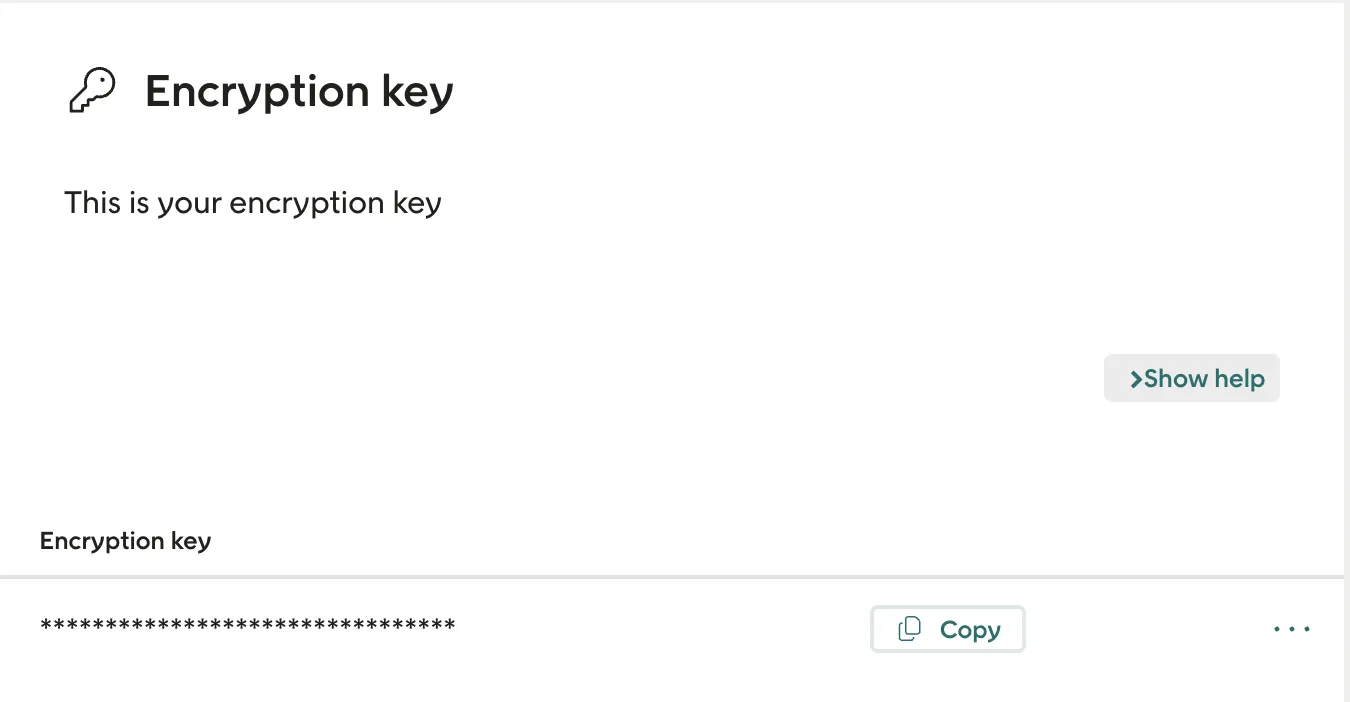Viewport: 1350px width, 702px height.
Task: Select the copy-pages icon inside the Copy button
Action: click(x=909, y=628)
